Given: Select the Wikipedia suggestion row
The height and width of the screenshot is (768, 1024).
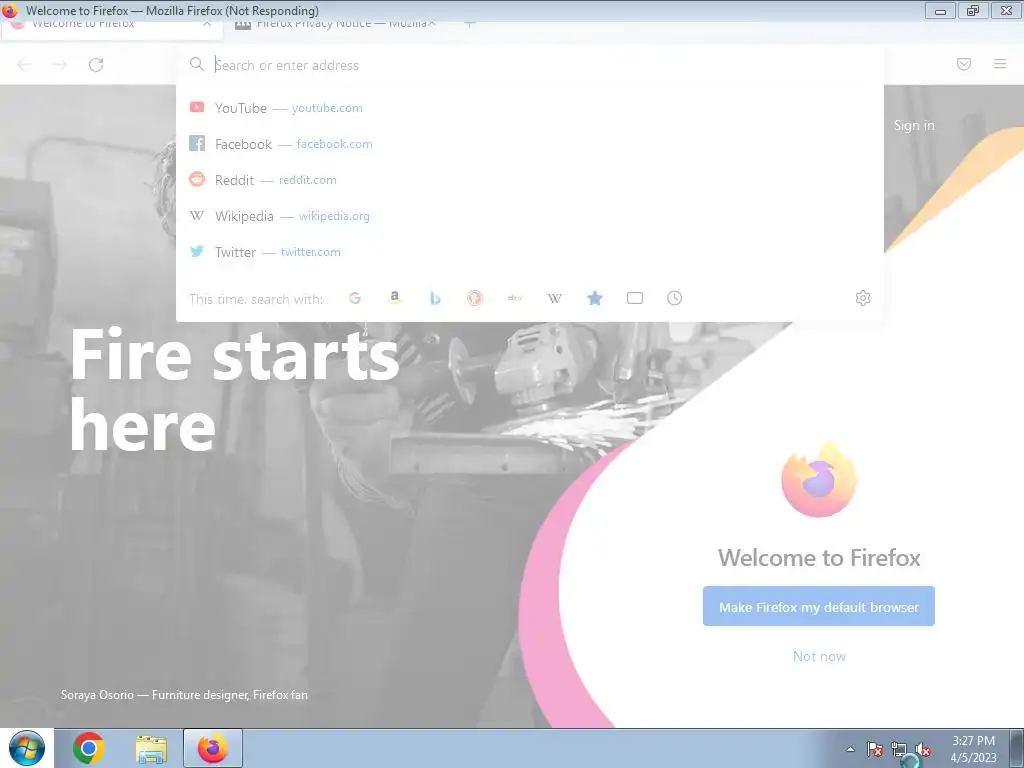Looking at the screenshot, I should point(530,216).
